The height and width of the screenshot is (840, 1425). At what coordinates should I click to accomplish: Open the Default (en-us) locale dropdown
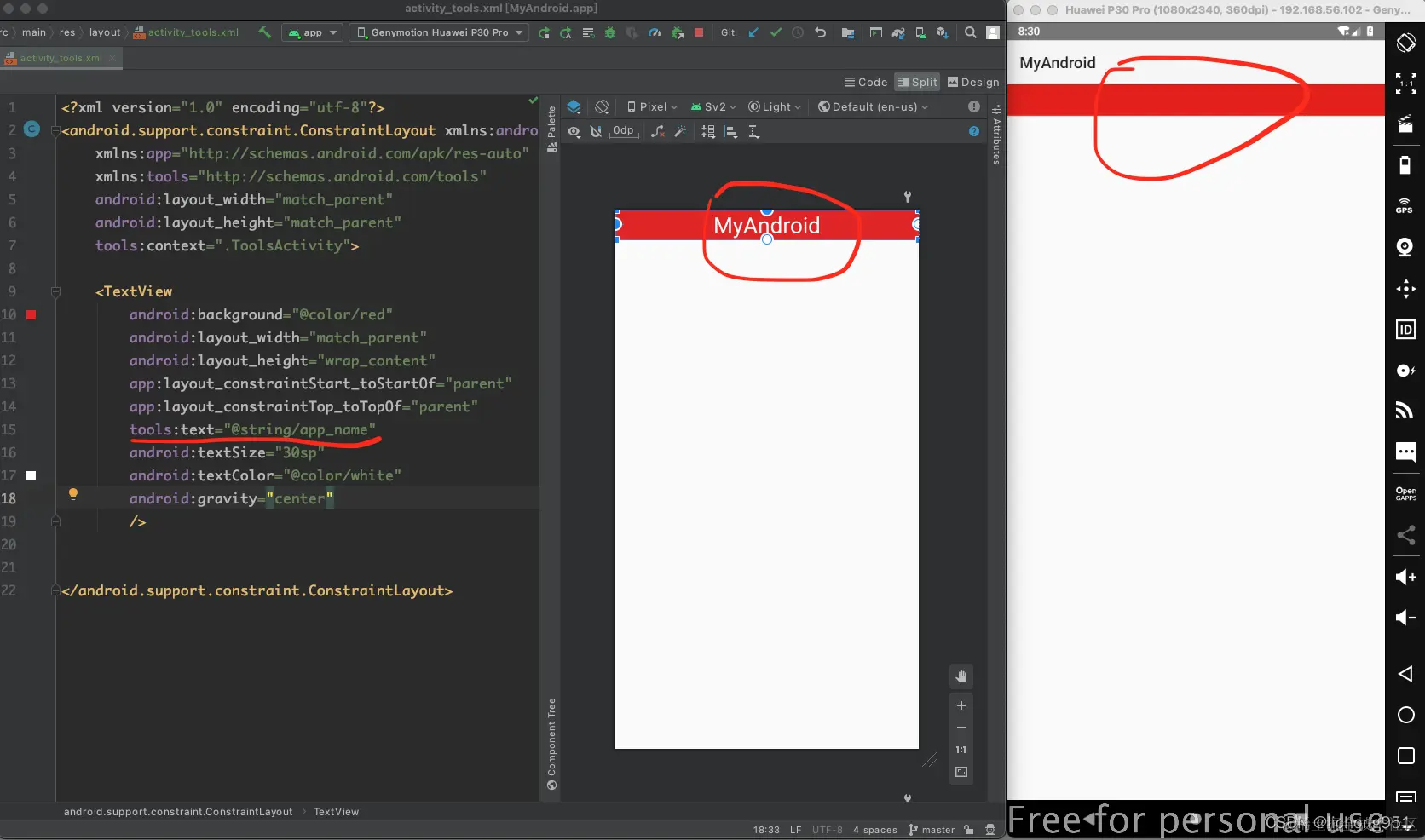click(873, 106)
